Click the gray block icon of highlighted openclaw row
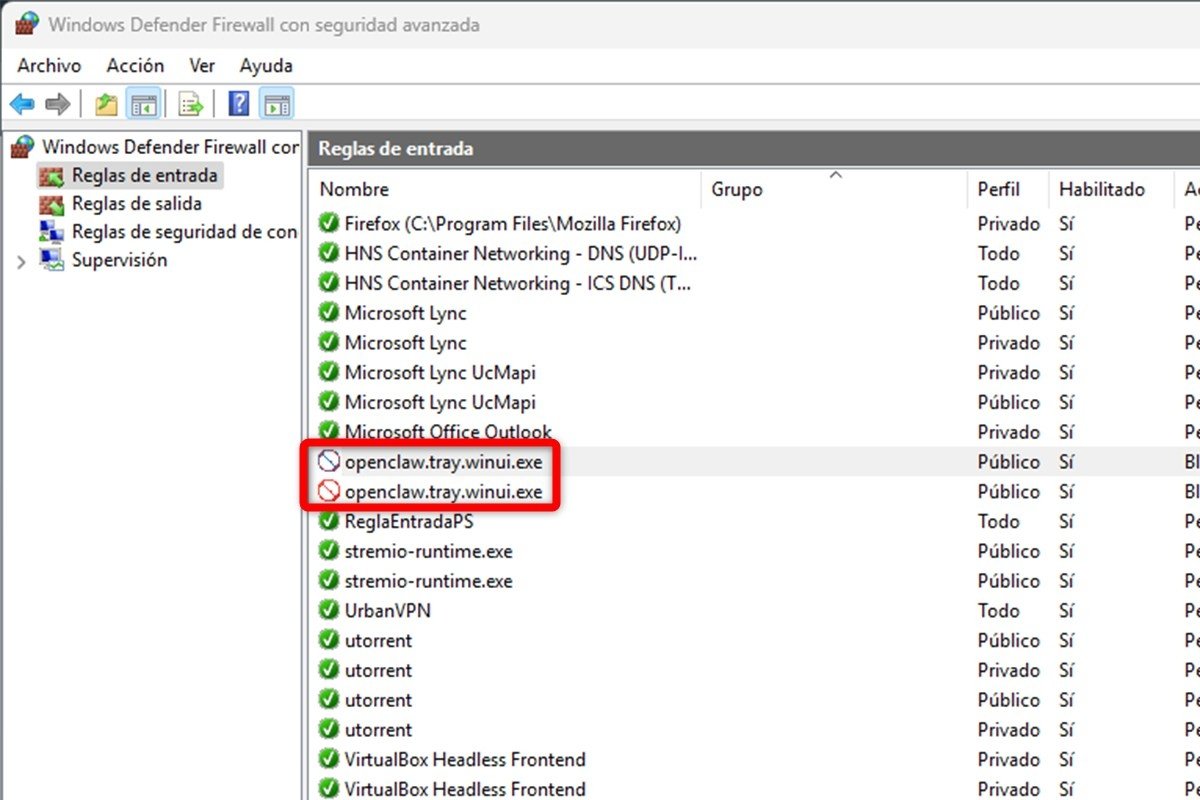The image size is (1200, 800). point(328,461)
